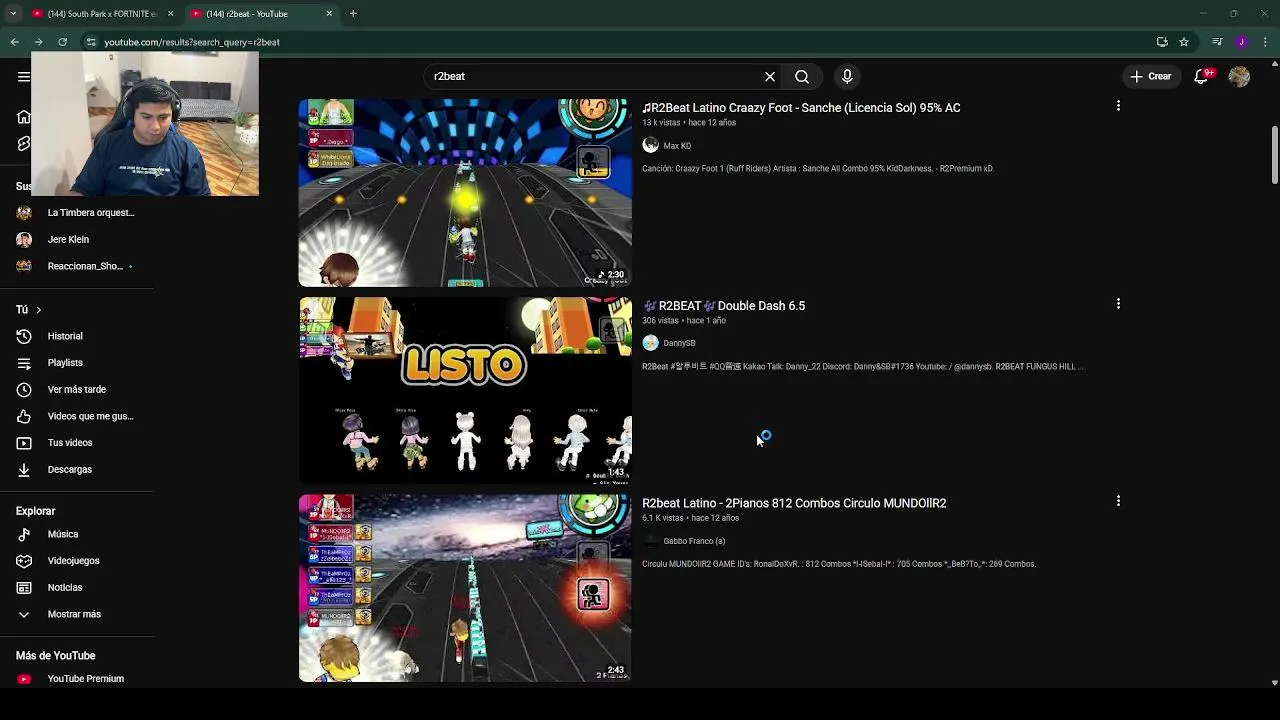
Task: Play the Craazy Foot video thumbnail
Action: [465, 193]
